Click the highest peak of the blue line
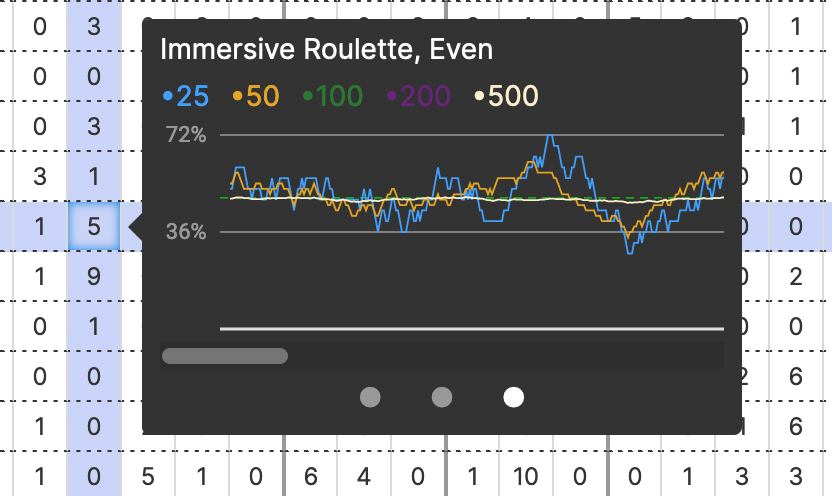 coord(549,137)
